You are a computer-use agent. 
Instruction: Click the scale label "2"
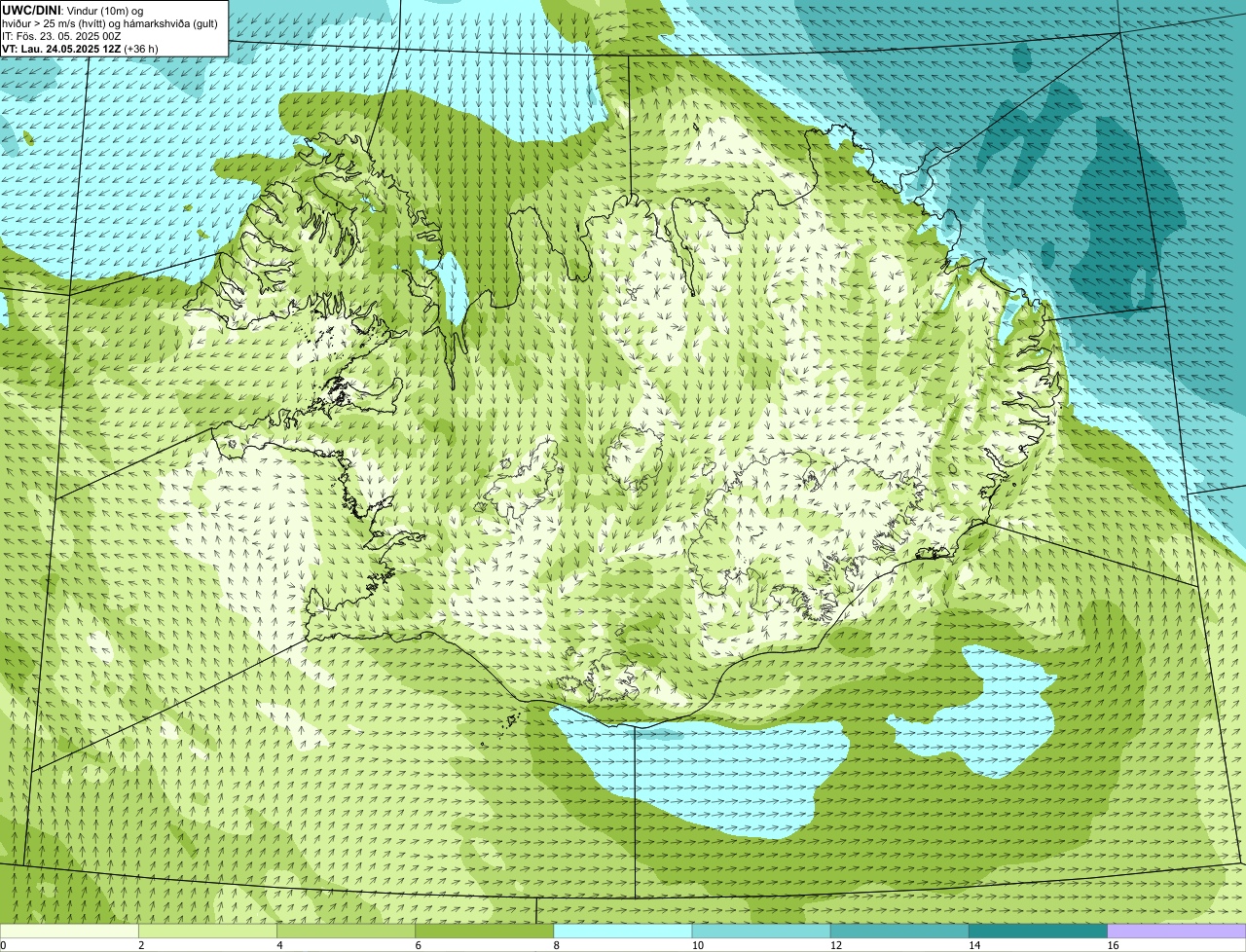coord(141,945)
